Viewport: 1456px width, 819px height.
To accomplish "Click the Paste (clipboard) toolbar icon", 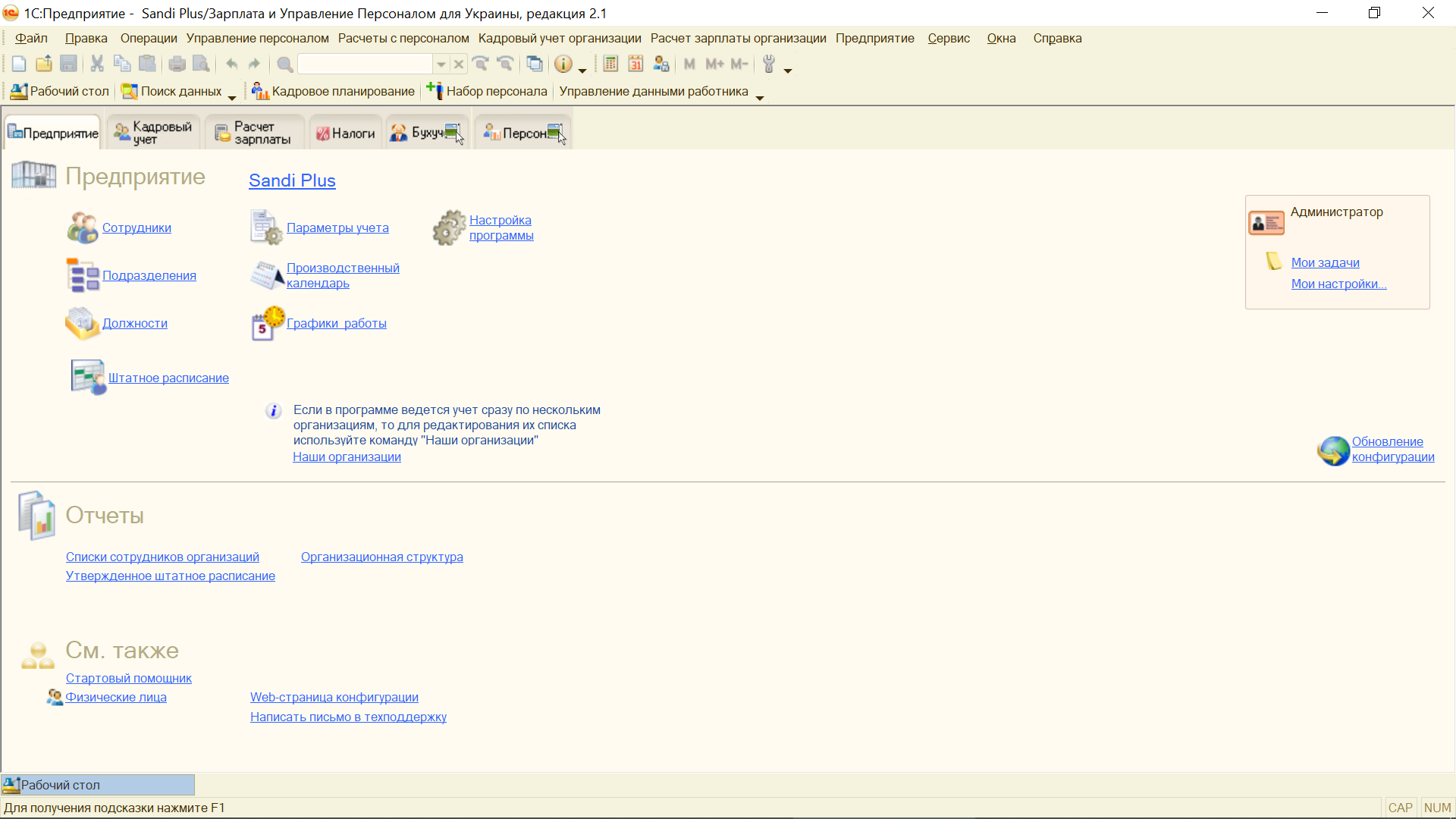I will [148, 64].
